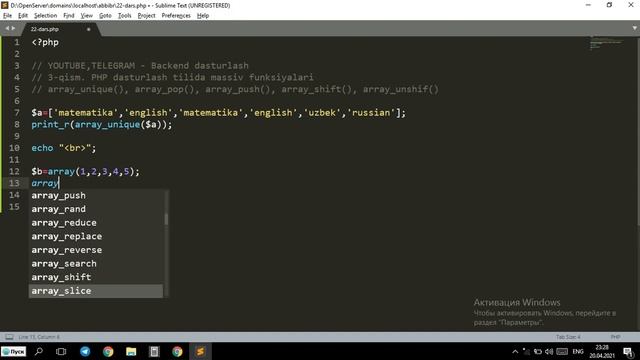Viewport: 640px width, 360px height.
Task: Open the Goto menu
Action: [105, 16]
